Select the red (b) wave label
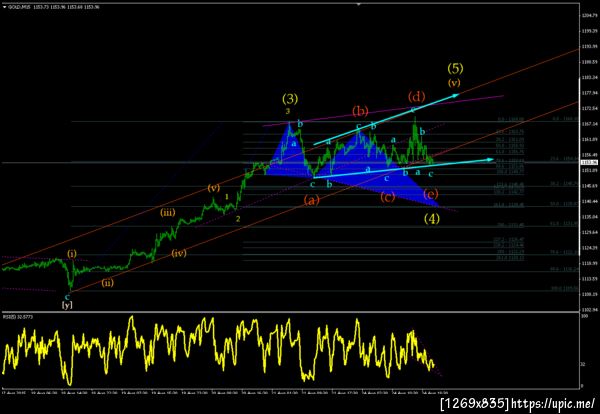The image size is (600, 414). pyautogui.click(x=360, y=111)
